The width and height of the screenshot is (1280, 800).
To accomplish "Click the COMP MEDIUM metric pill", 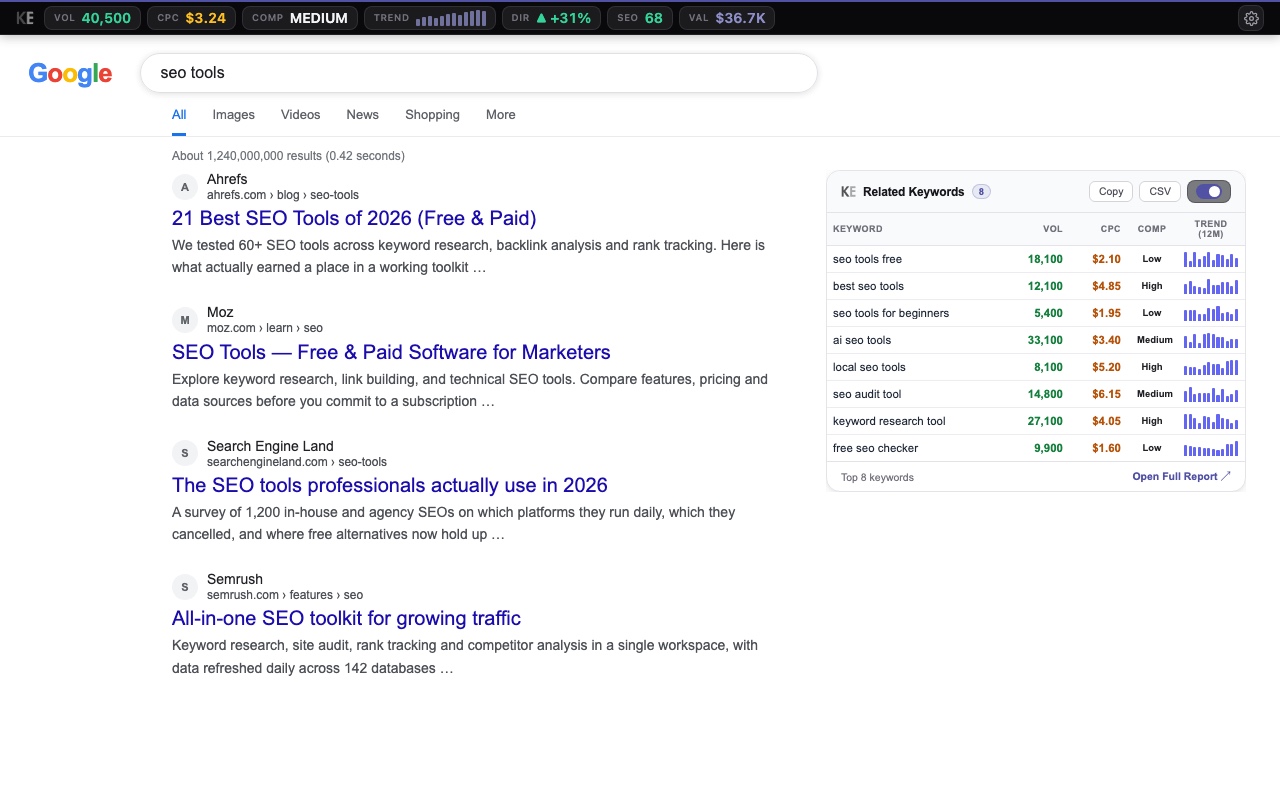I will tap(300, 18).
